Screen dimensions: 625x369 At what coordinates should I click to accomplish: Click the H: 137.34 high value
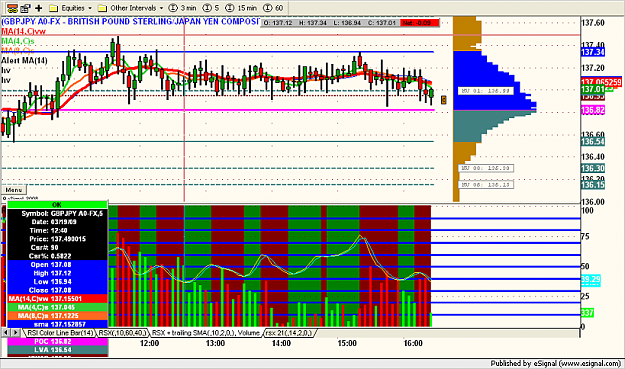pos(312,23)
